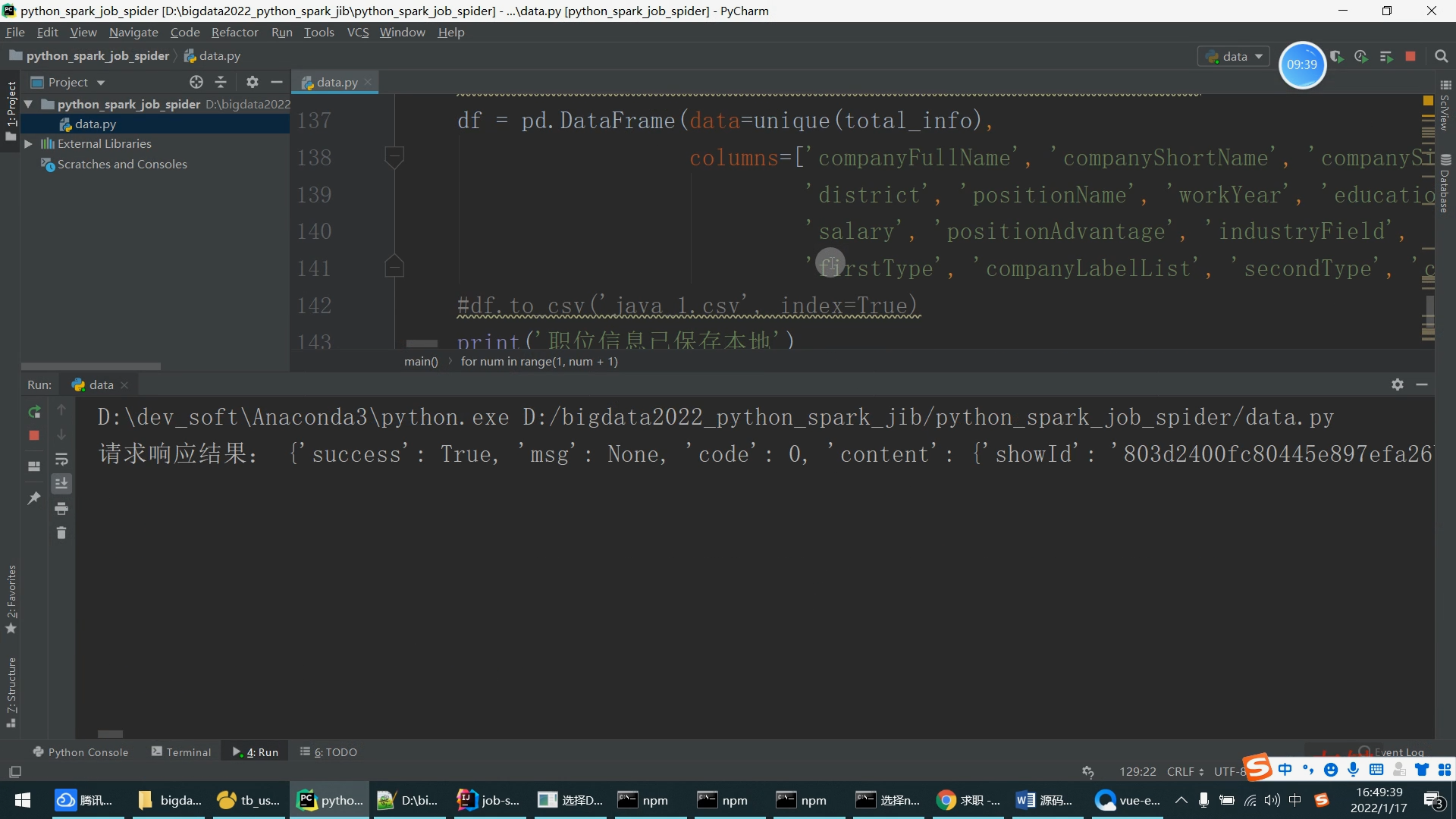
Task: Toggle Favorites side panel
Action: [11, 599]
